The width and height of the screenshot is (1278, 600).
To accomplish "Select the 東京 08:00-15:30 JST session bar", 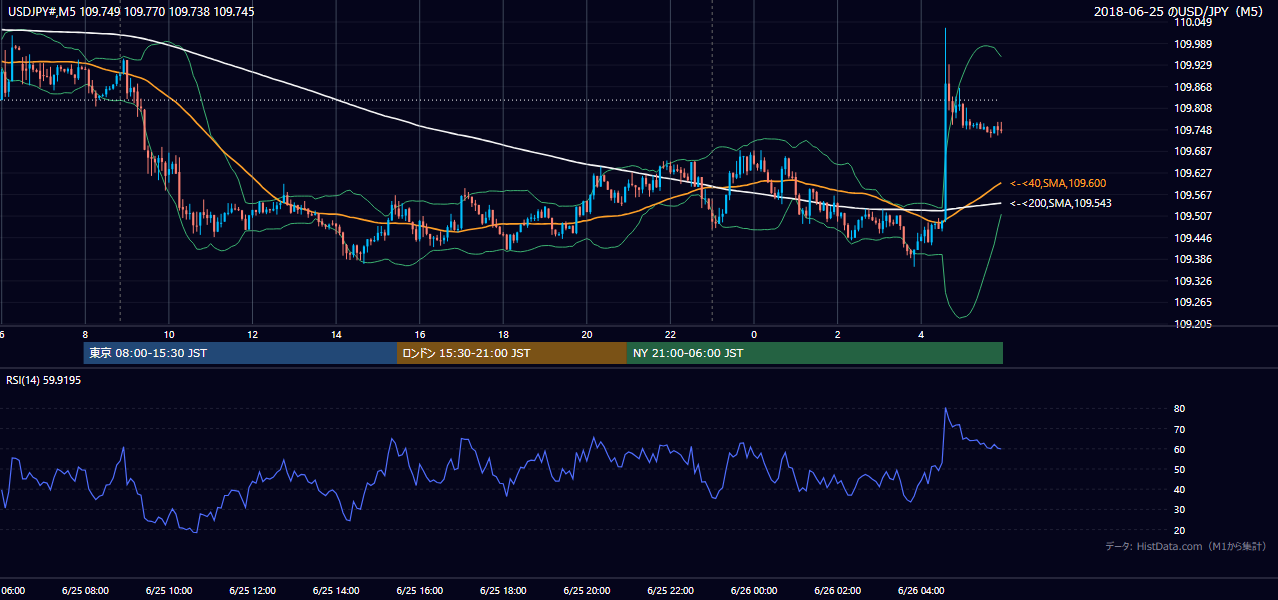I will (240, 353).
